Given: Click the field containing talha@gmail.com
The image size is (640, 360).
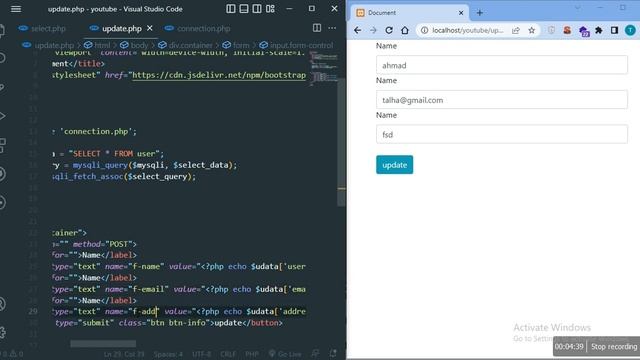Looking at the screenshot, I should pyautogui.click(x=502, y=100).
